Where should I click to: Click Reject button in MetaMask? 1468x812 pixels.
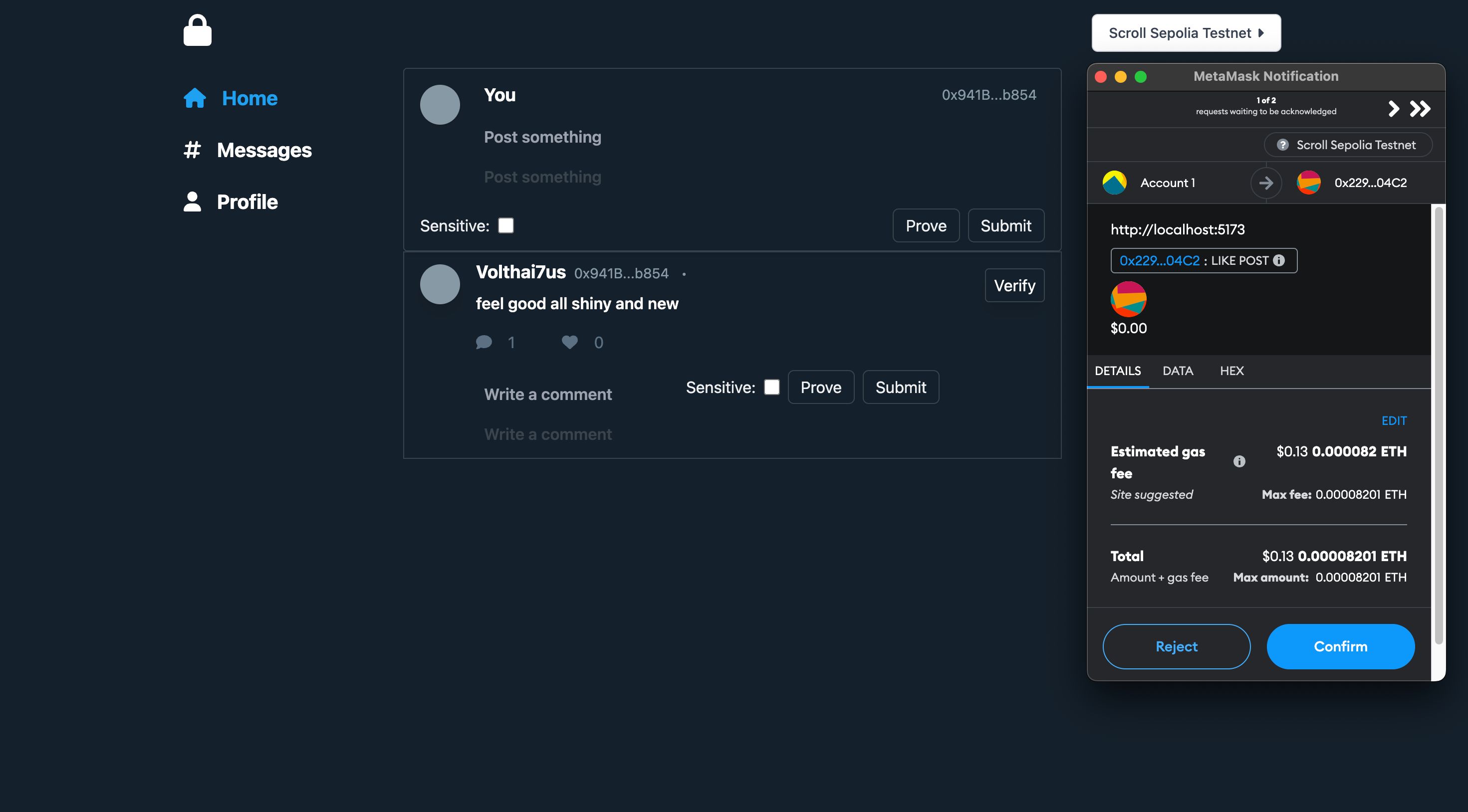point(1177,645)
